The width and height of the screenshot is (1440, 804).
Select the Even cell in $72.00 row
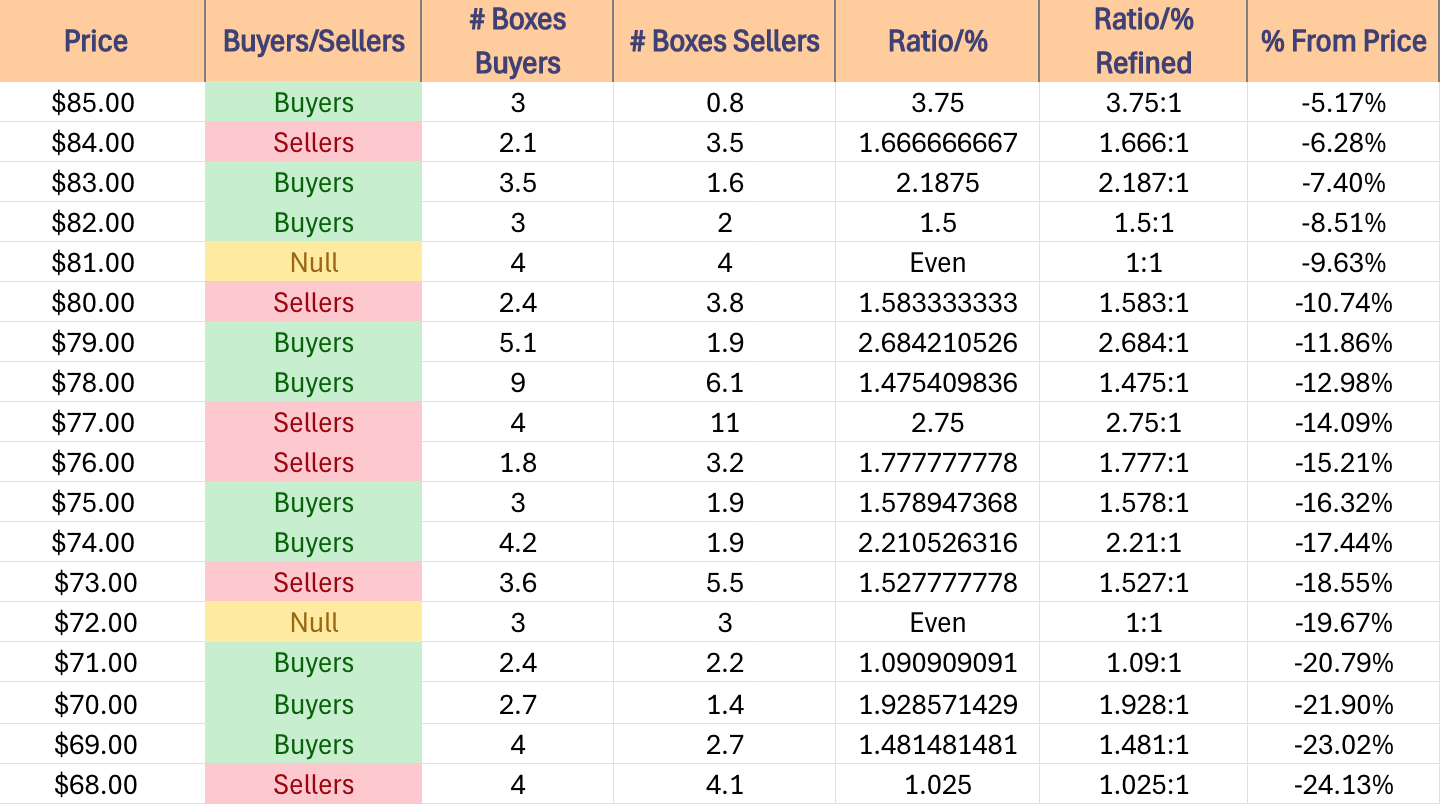937,623
